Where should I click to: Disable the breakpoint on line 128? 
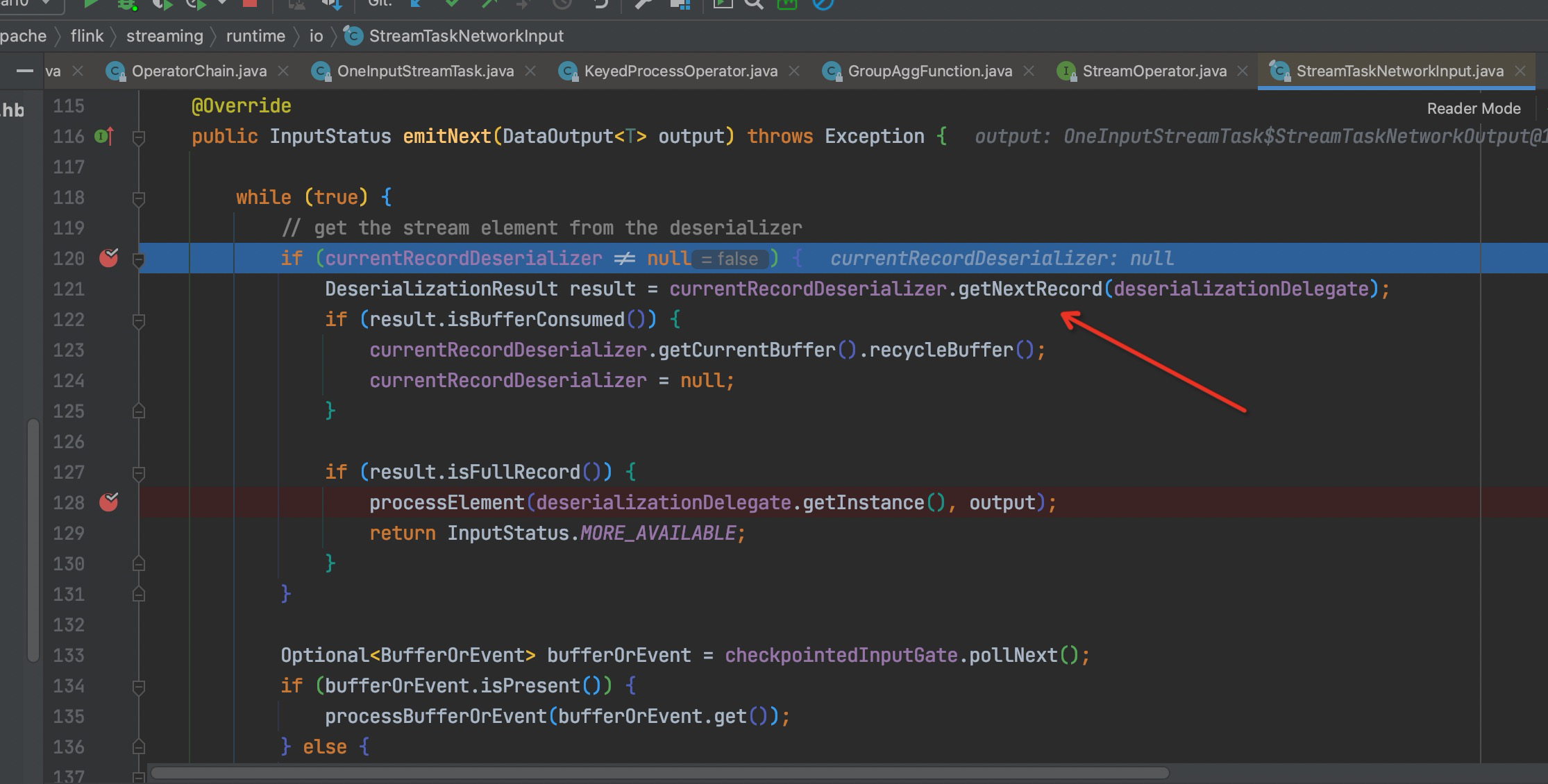(109, 502)
